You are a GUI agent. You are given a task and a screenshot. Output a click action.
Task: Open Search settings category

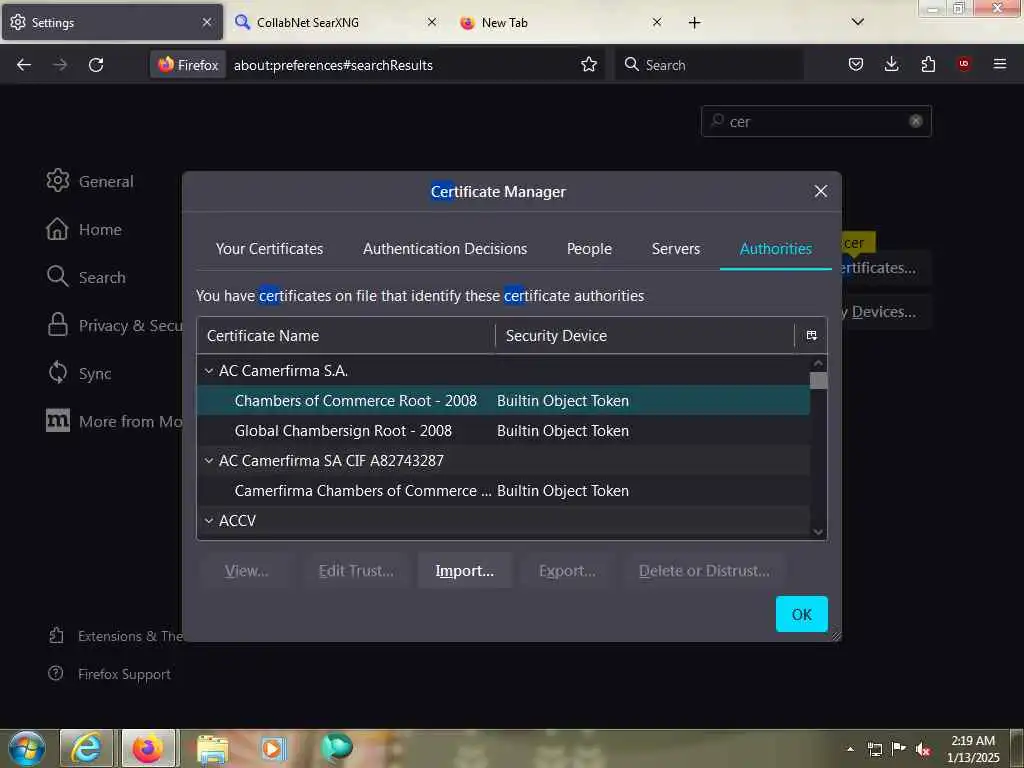(x=86, y=277)
